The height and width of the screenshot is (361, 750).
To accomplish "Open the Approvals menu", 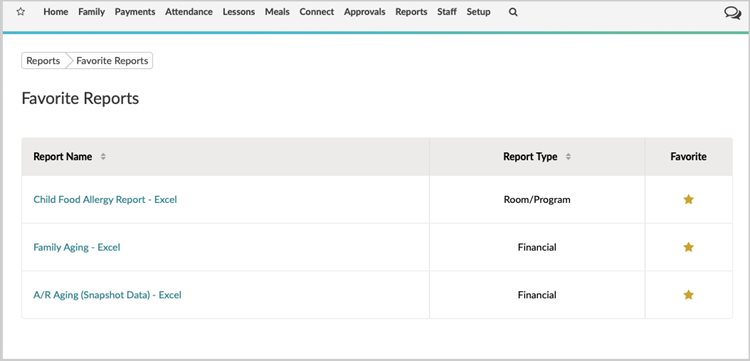I will (364, 12).
